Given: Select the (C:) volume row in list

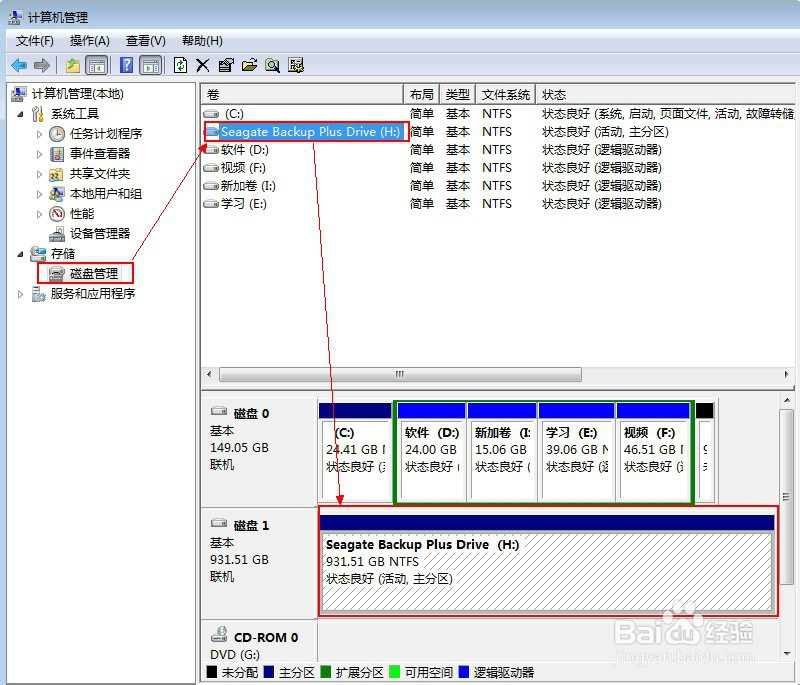Looking at the screenshot, I should click(498, 114).
